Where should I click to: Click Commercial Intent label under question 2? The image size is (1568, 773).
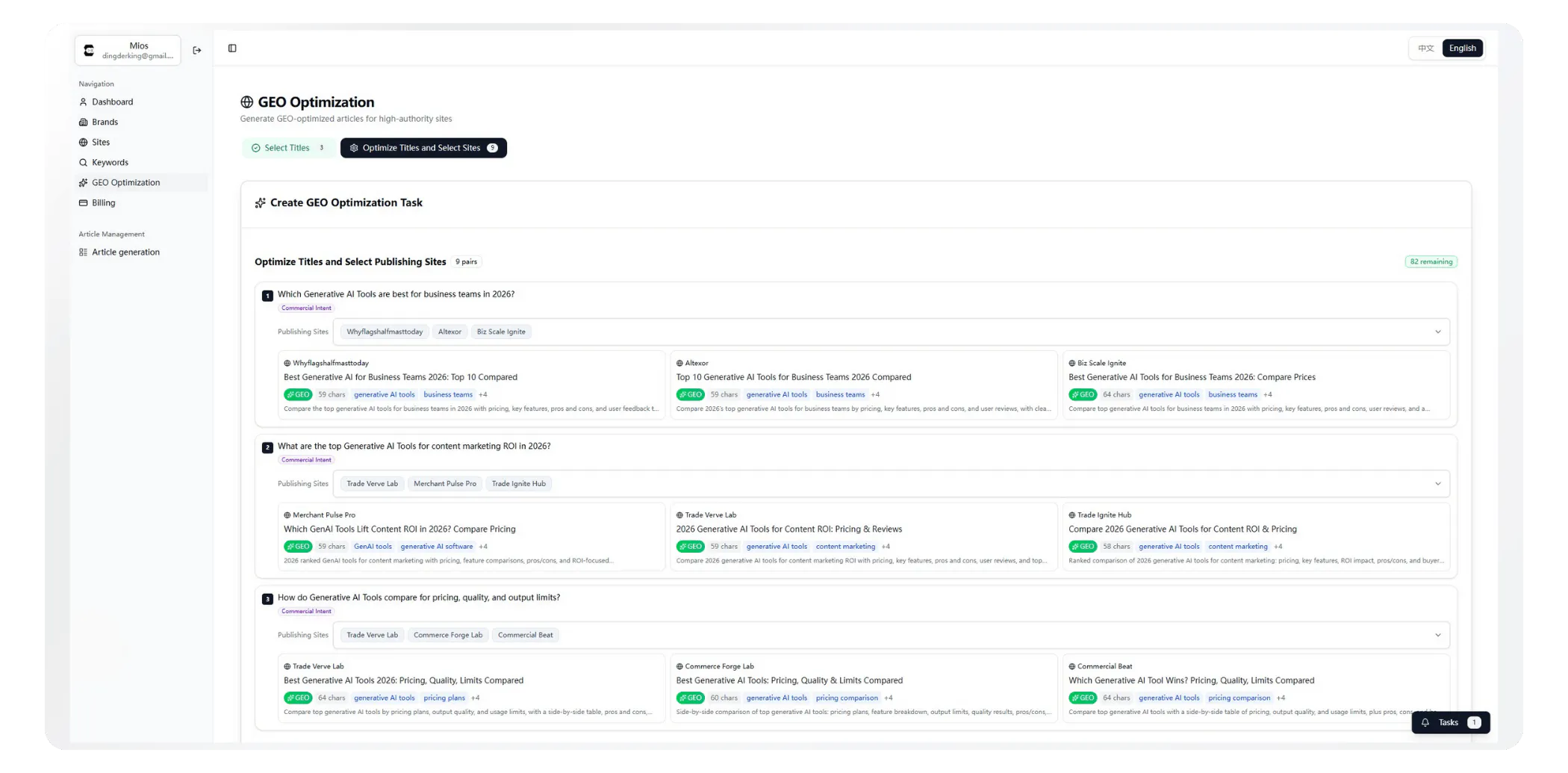pos(306,460)
